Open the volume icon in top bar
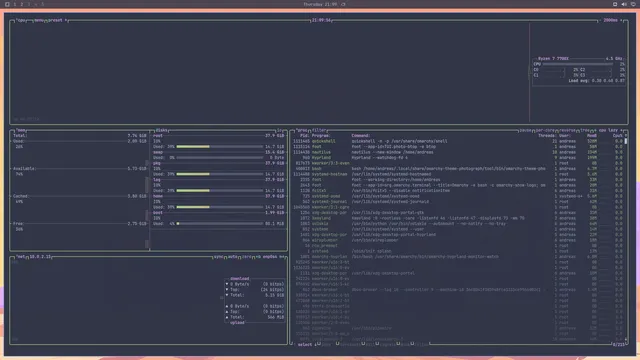The height and width of the screenshot is (360, 640). point(624,4)
